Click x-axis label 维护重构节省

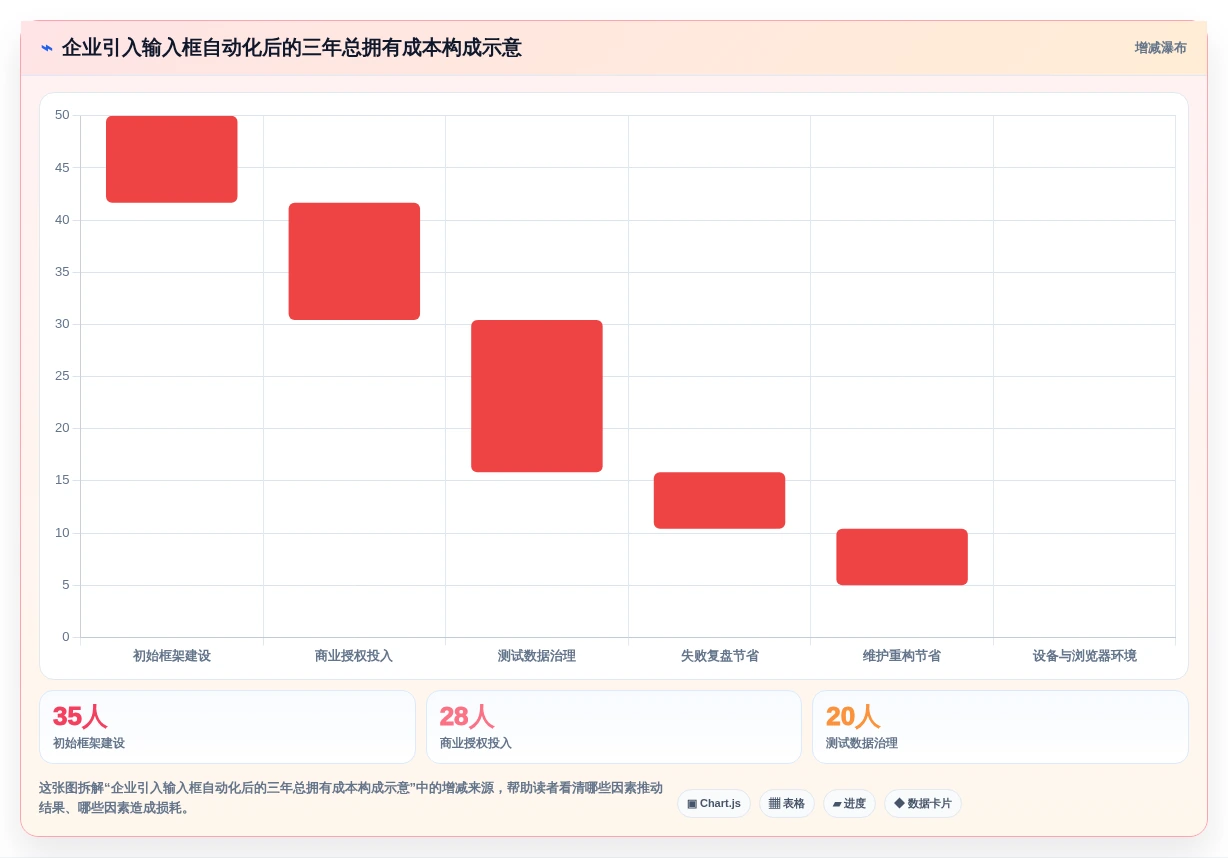pos(902,656)
